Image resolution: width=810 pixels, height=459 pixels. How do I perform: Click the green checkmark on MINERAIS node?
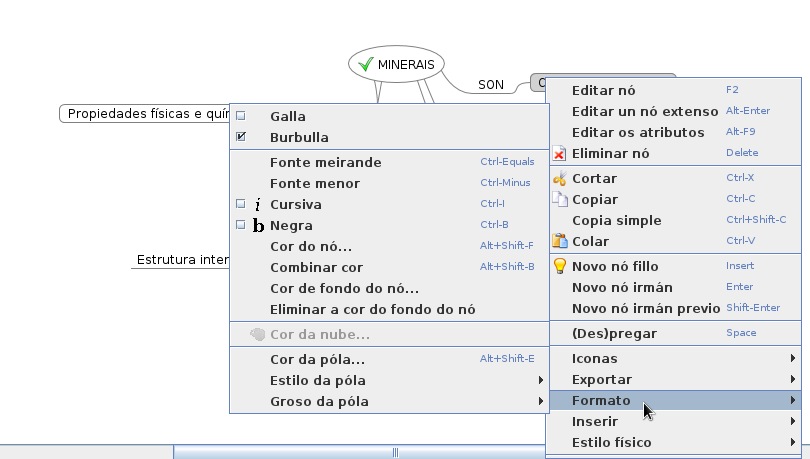pos(365,64)
